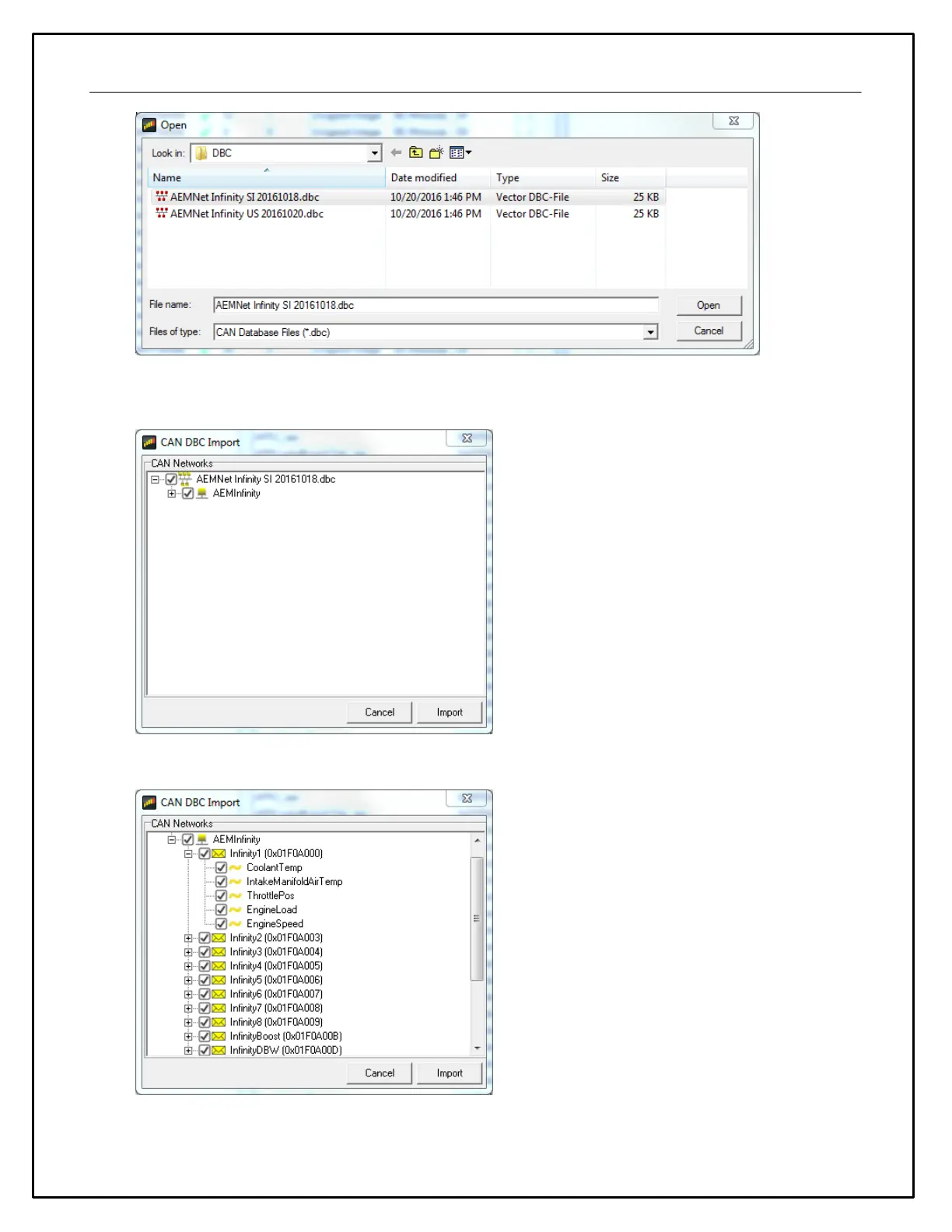Open the Look in DBC folder dropdown

coord(374,153)
